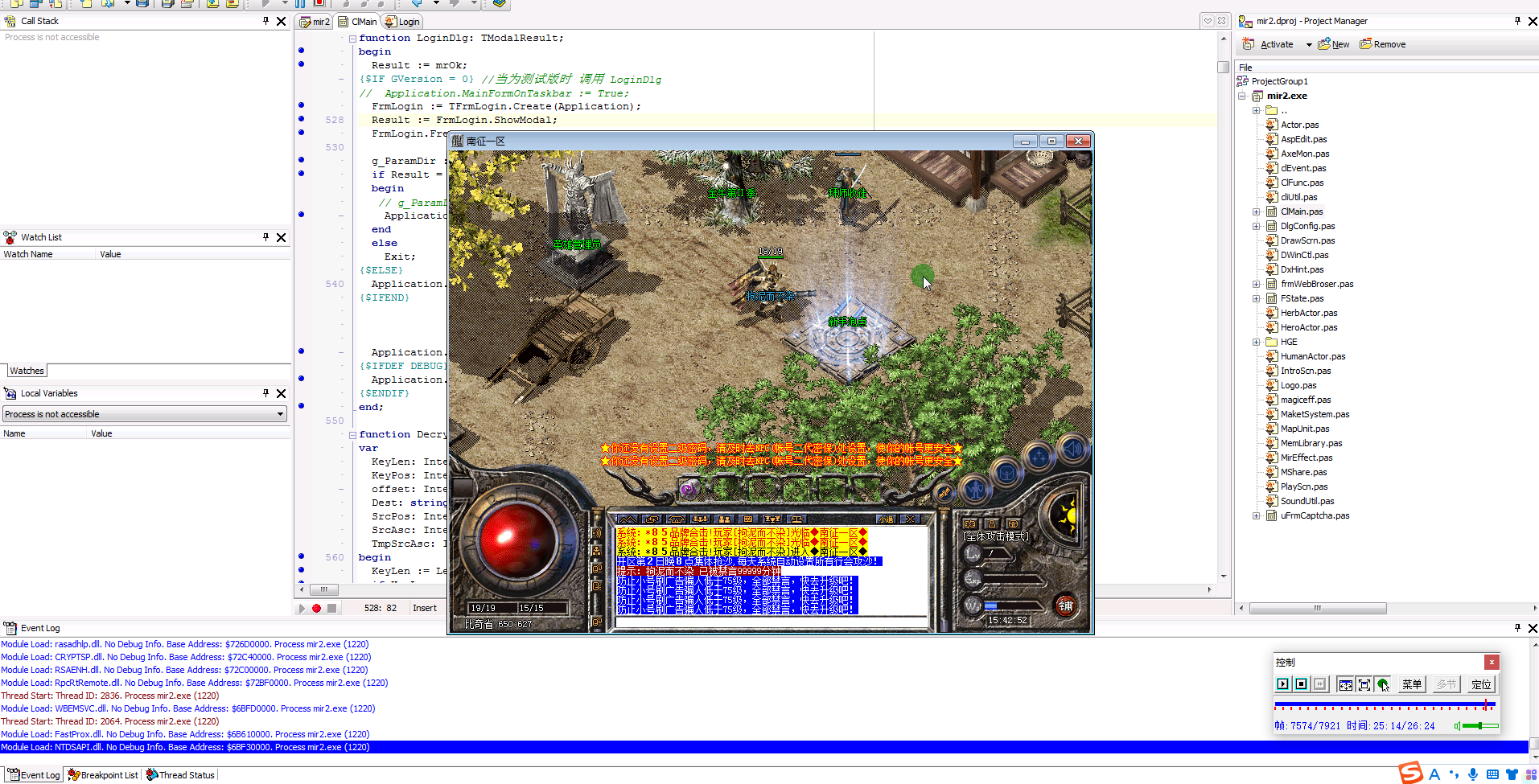Collapse the LoginDlg function code fold
Viewport: 1539px width, 784px height.
352,38
